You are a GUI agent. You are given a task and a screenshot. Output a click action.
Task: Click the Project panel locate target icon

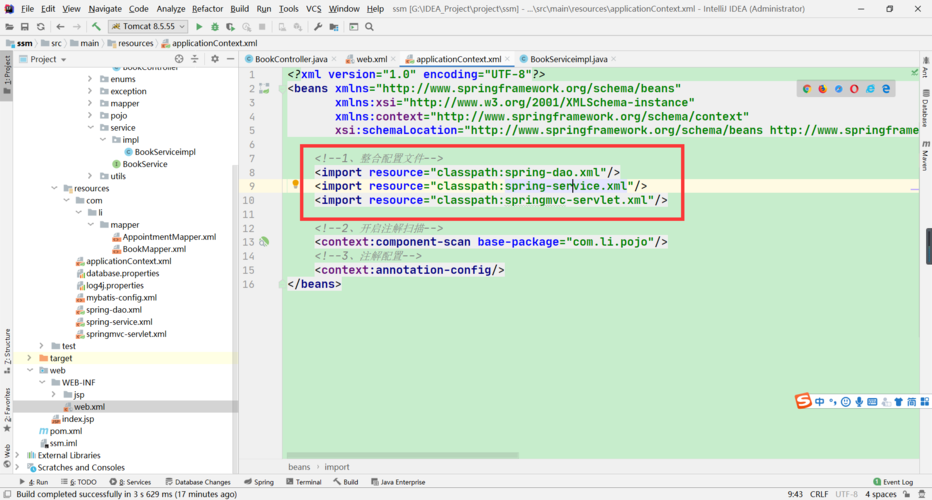179,59
